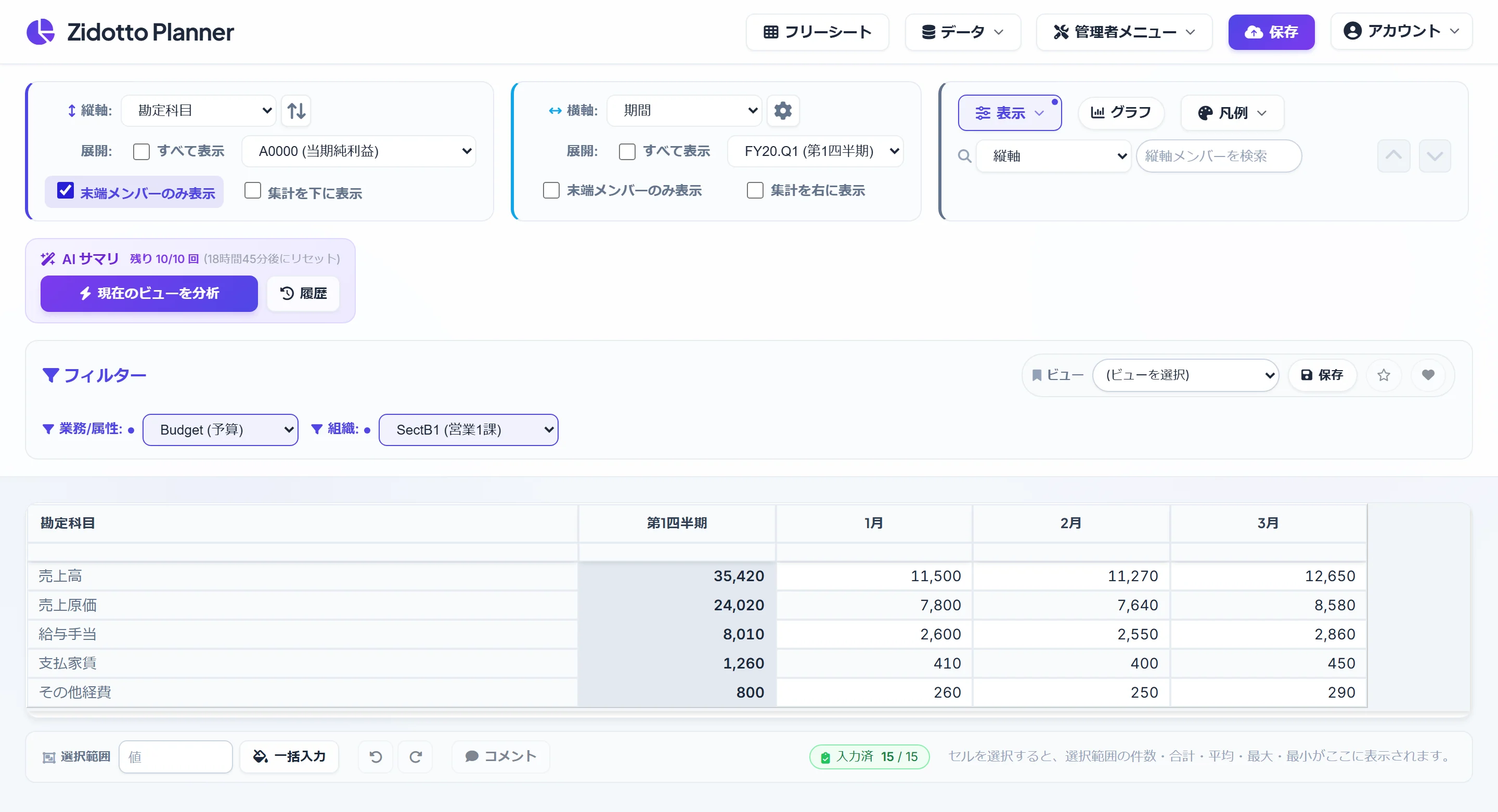Swap axes with the up-down arrows icon

point(296,110)
